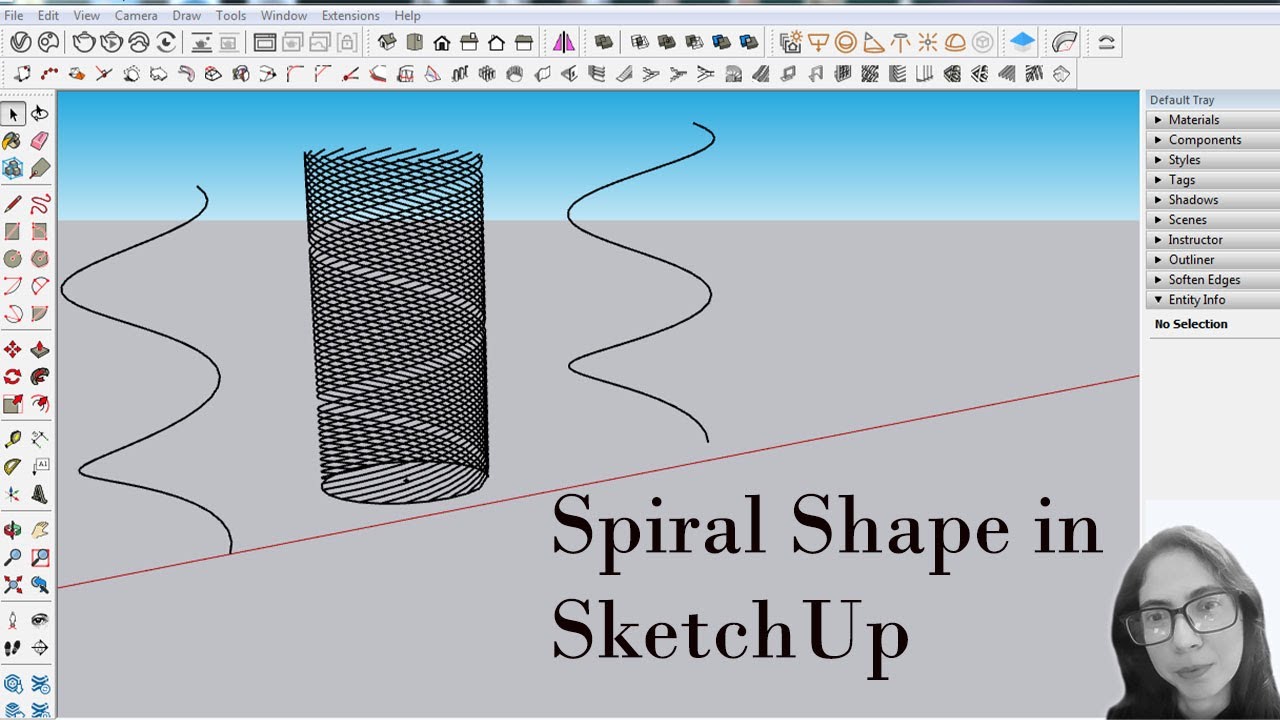Activate the Orbit camera tool

point(13,530)
